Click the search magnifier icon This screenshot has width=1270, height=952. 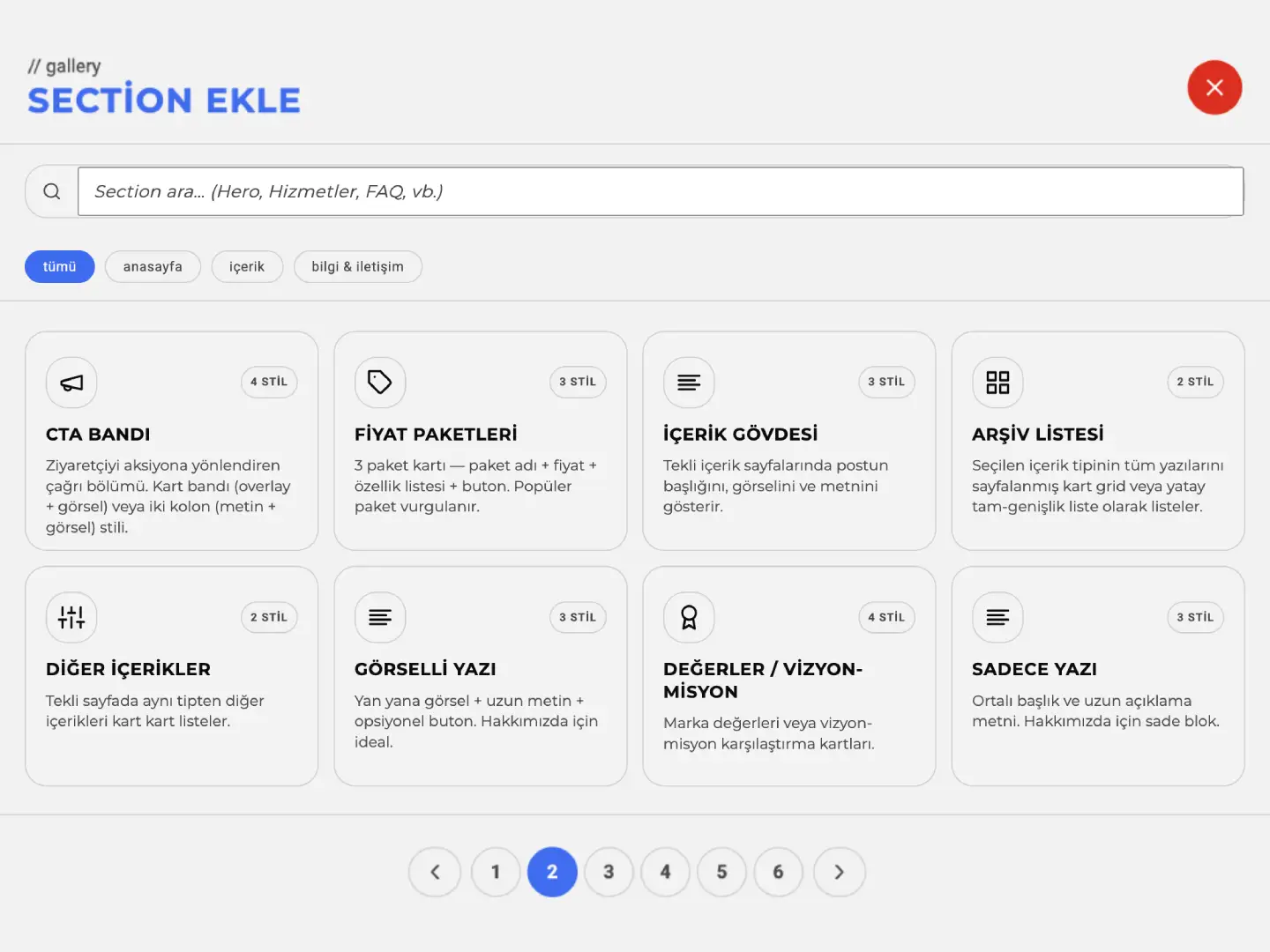(52, 191)
